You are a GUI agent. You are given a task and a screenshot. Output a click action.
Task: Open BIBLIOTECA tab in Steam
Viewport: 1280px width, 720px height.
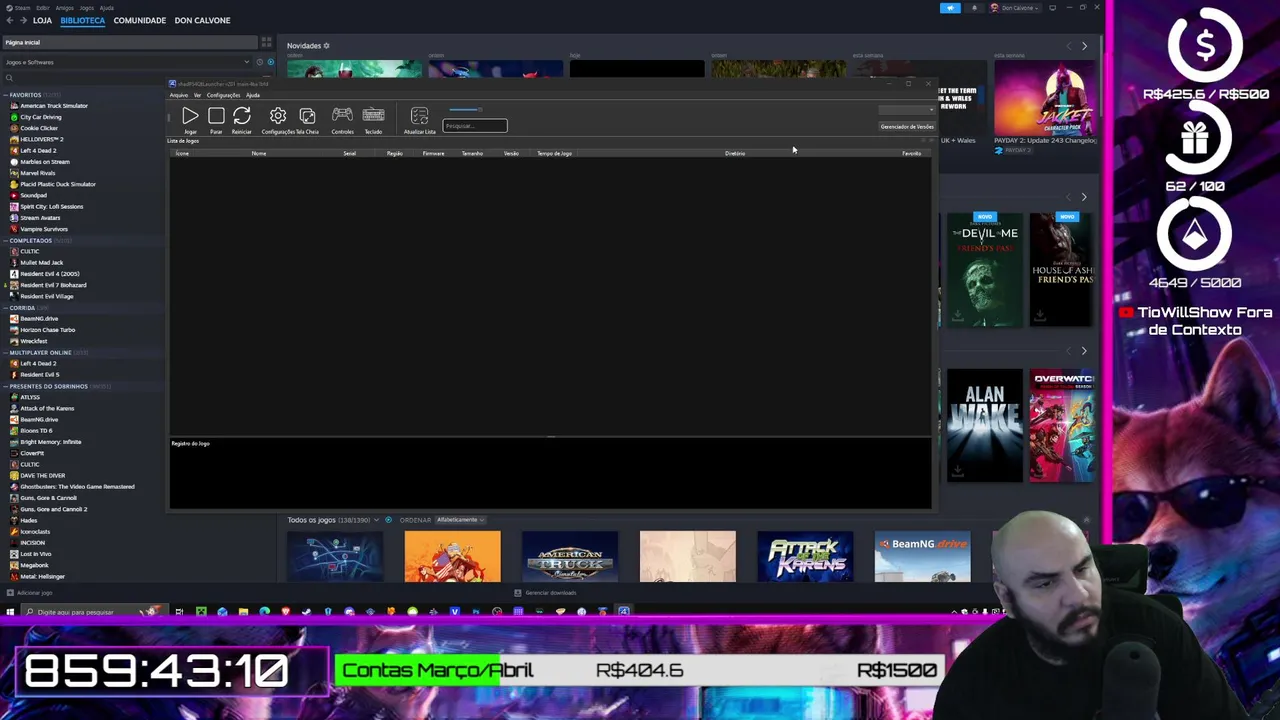point(82,20)
